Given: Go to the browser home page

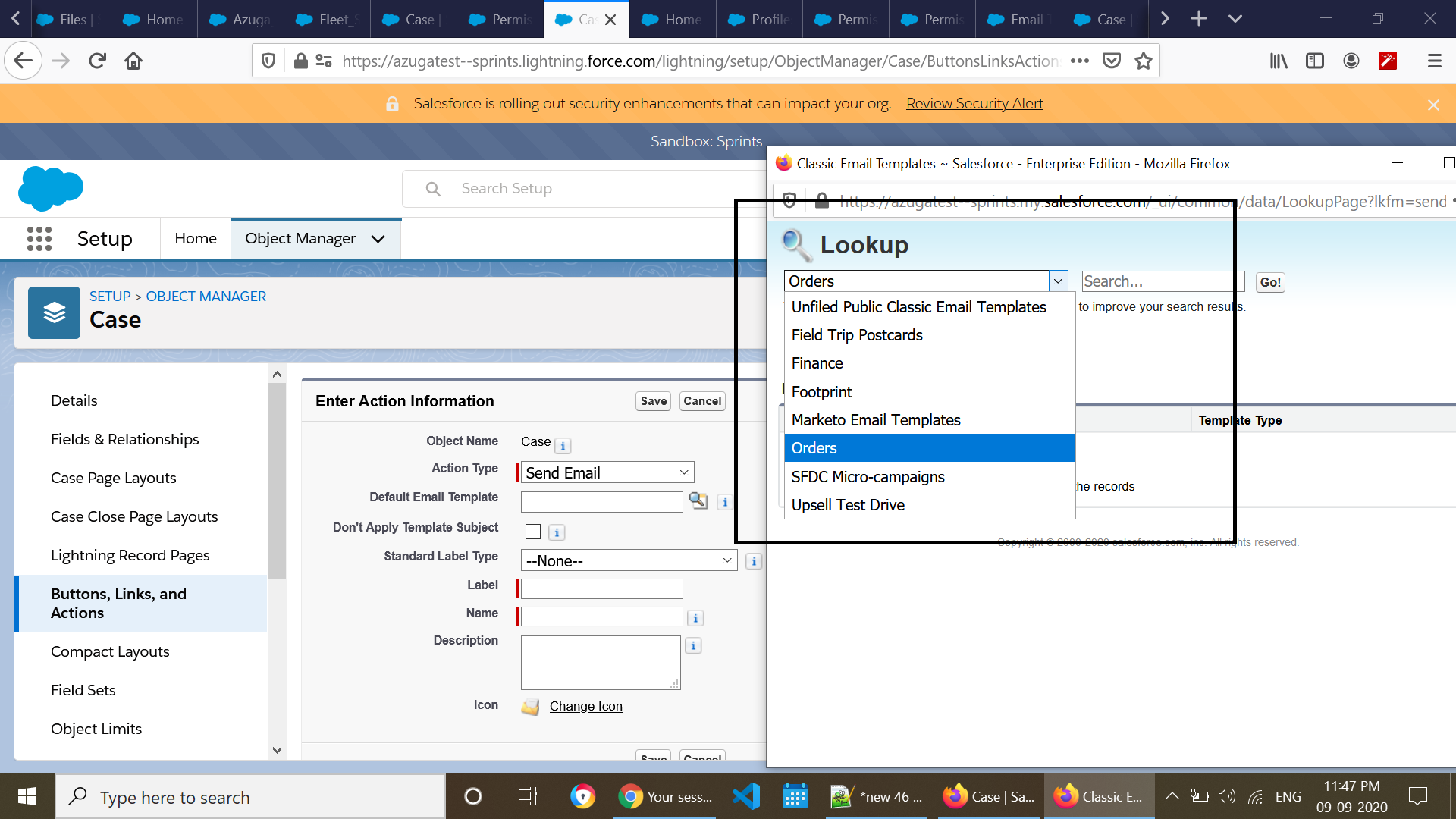Looking at the screenshot, I should (133, 61).
